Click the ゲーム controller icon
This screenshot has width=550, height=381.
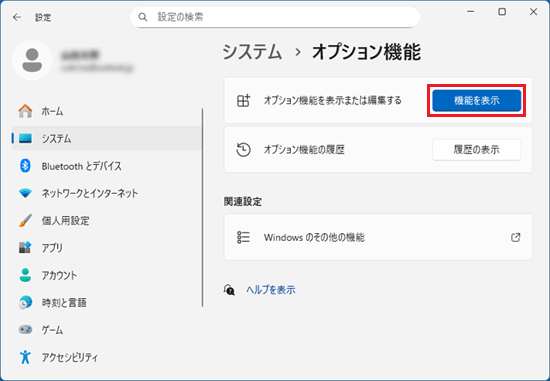(25, 330)
